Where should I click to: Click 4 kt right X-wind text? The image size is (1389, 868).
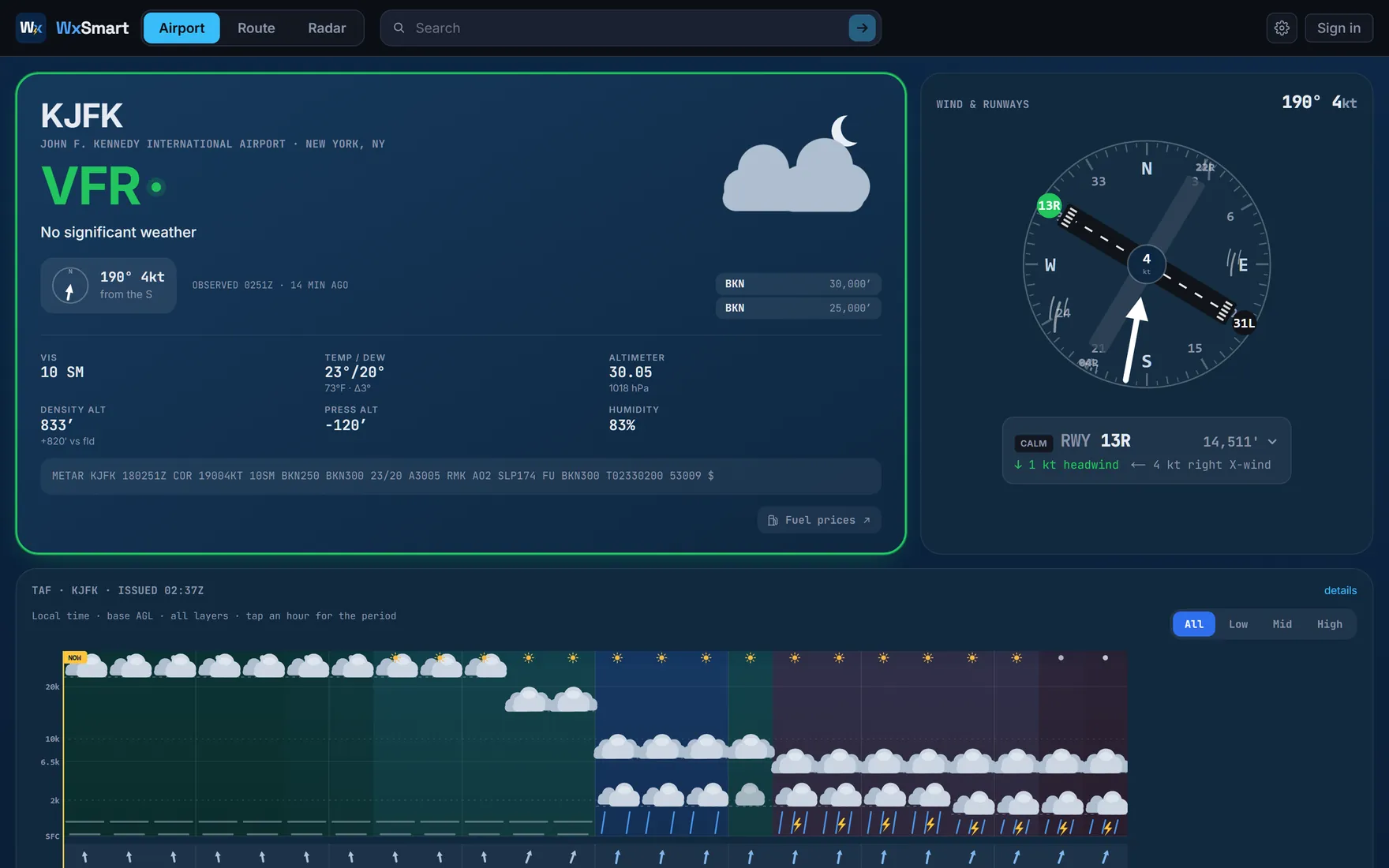tap(1211, 465)
